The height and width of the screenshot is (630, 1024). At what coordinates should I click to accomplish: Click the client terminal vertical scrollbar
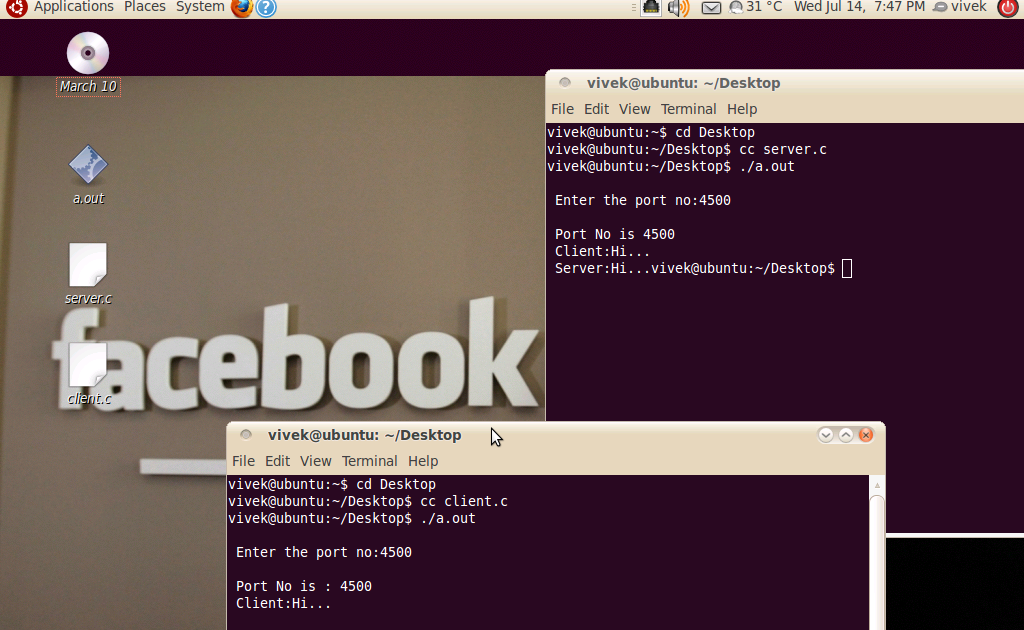tap(877, 559)
